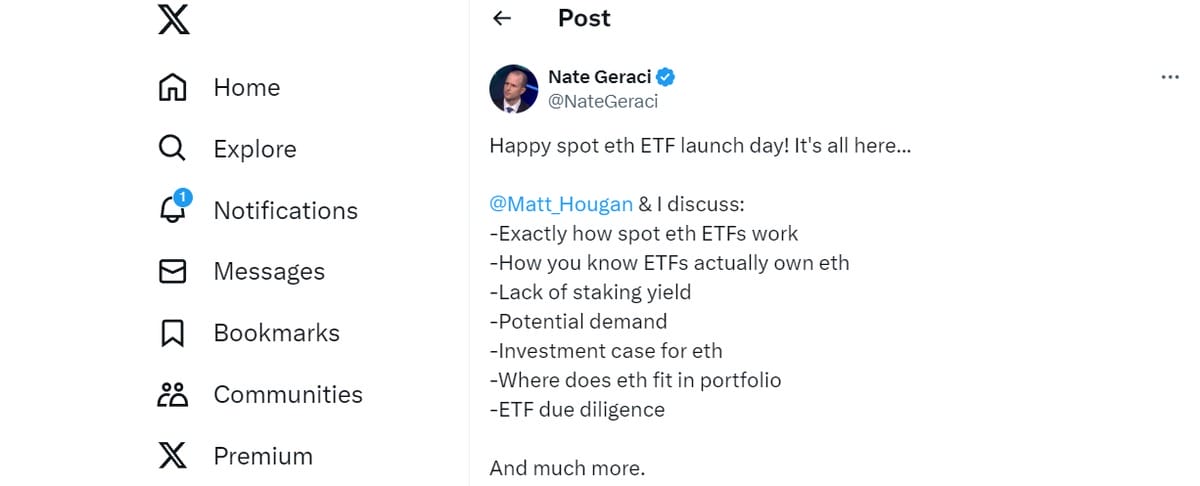Viewport: 1200px width, 486px height.
Task: Open the @NateGeraci handle link
Action: click(x=603, y=101)
